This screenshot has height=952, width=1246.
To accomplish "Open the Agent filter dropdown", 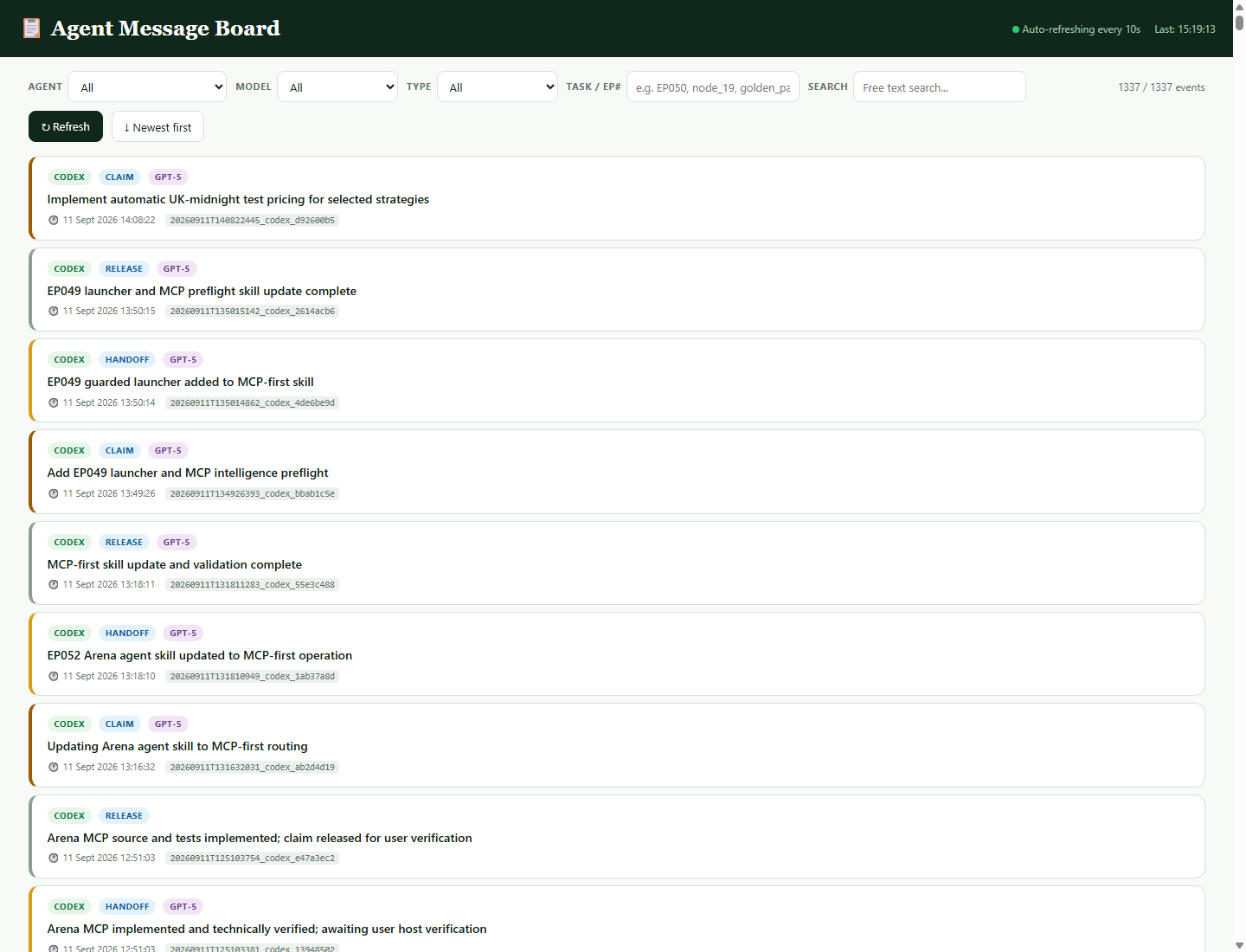I will pyautogui.click(x=147, y=87).
